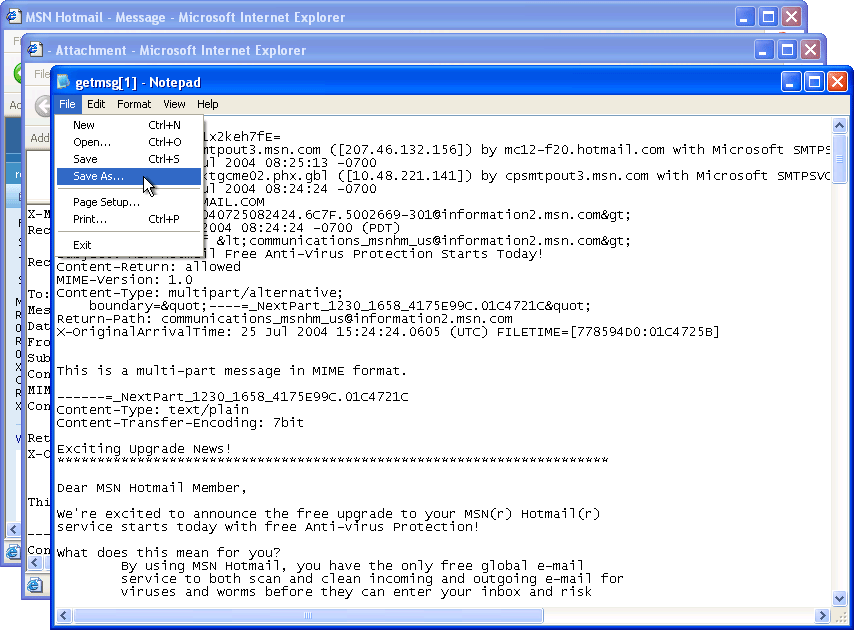Open the View menu in Notepad
This screenshot has width=854, height=630.
point(174,104)
